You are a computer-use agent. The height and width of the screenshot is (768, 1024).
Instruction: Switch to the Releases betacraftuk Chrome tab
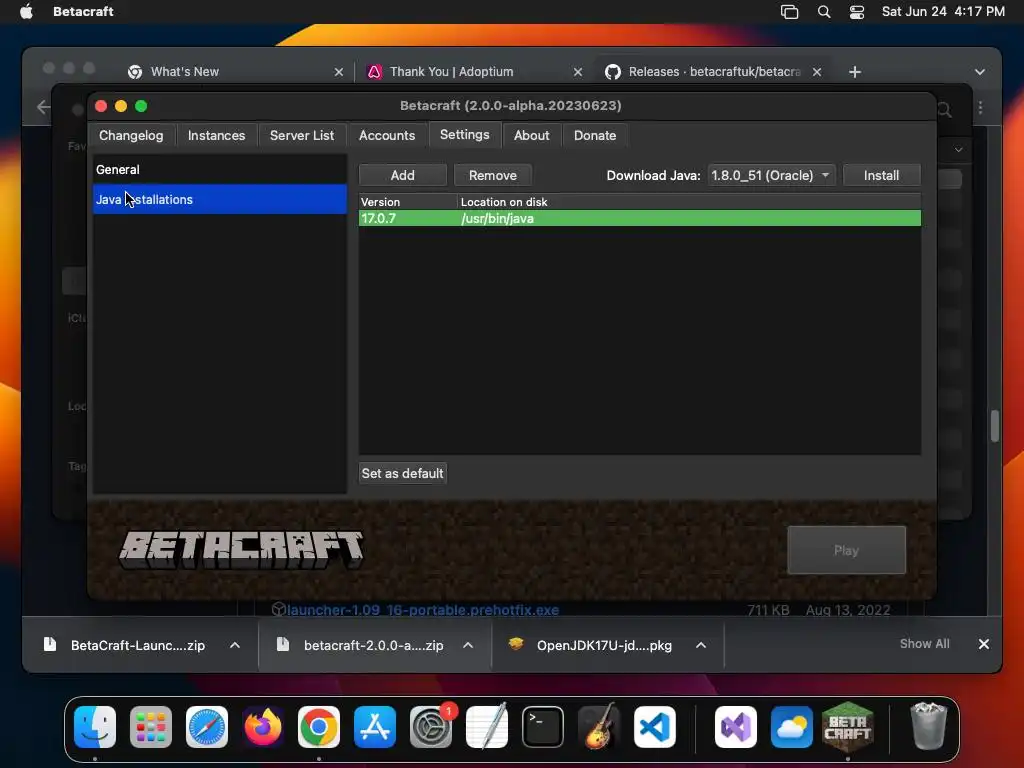click(x=712, y=72)
